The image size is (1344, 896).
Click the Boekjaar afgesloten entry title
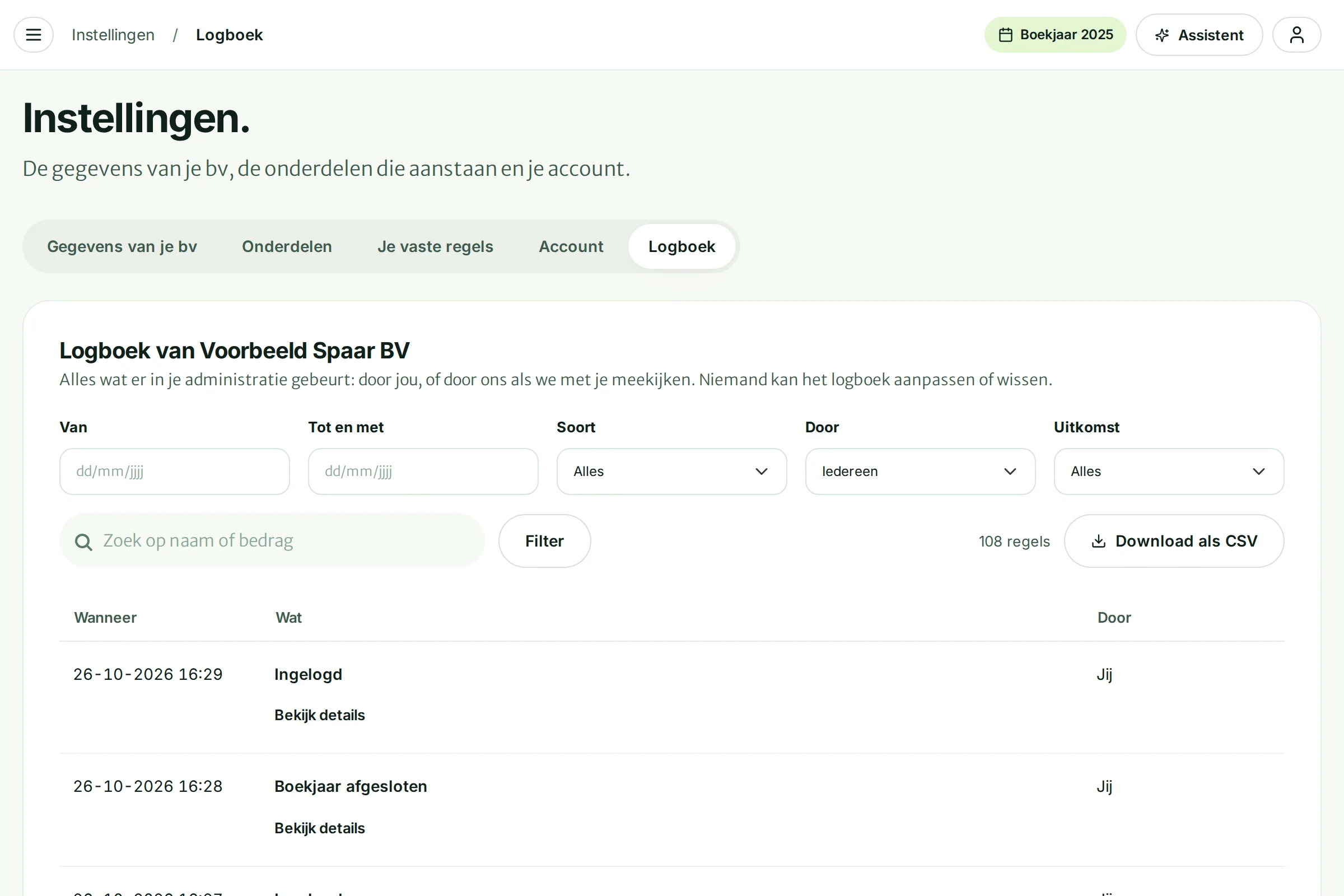pyautogui.click(x=351, y=786)
